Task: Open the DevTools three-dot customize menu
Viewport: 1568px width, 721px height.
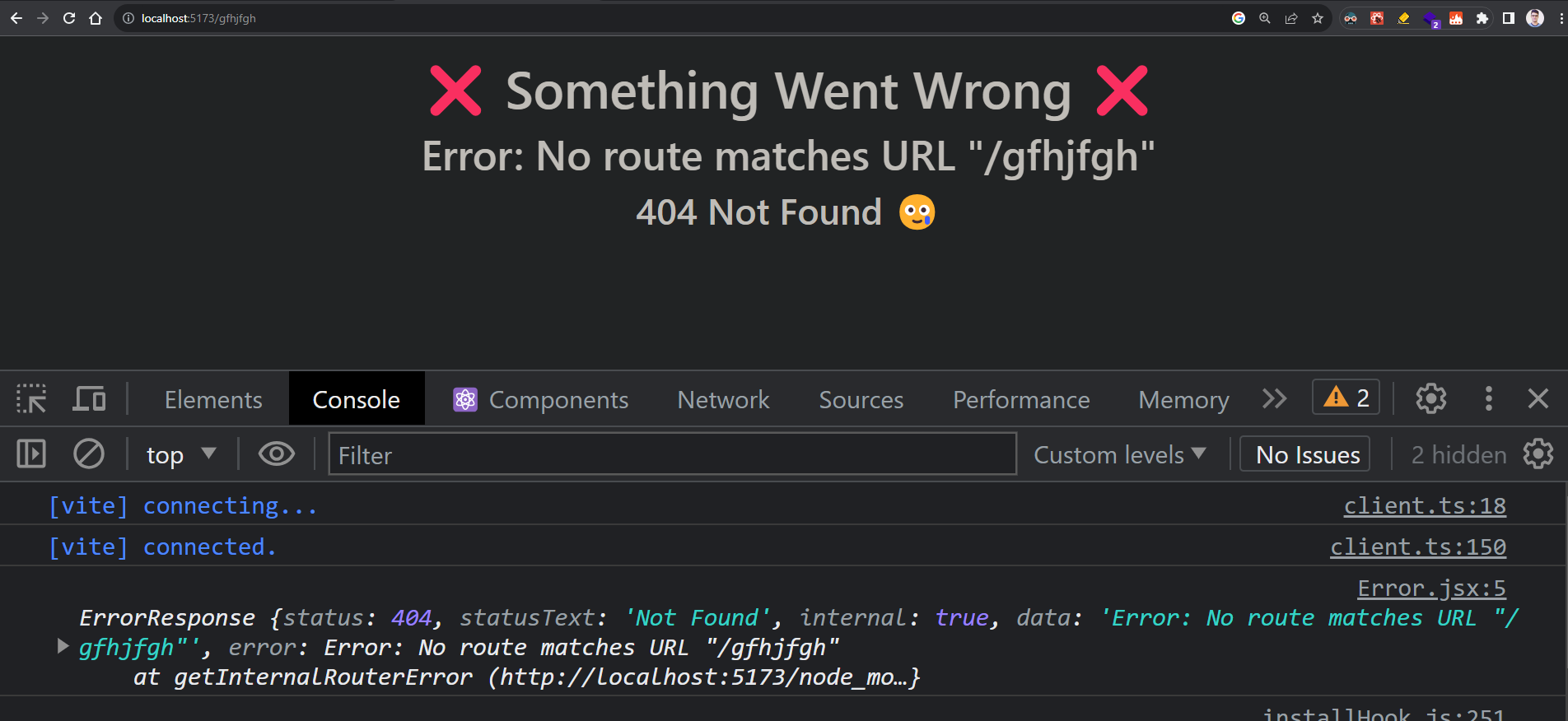Action: click(1488, 399)
